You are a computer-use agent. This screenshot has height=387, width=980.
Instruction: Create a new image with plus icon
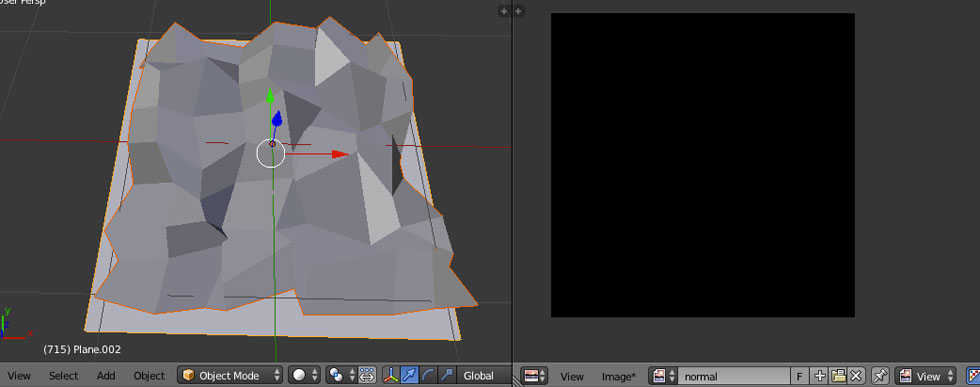[x=819, y=376]
